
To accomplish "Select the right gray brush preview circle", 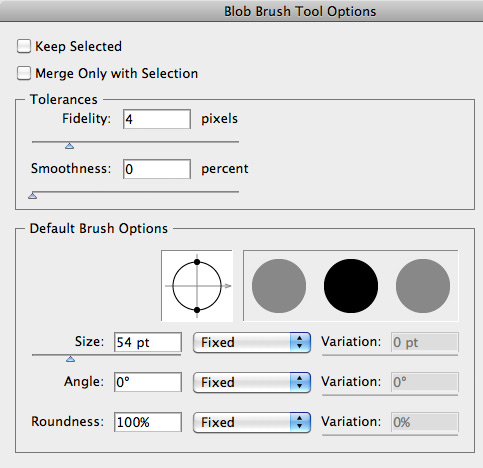I will [423, 286].
